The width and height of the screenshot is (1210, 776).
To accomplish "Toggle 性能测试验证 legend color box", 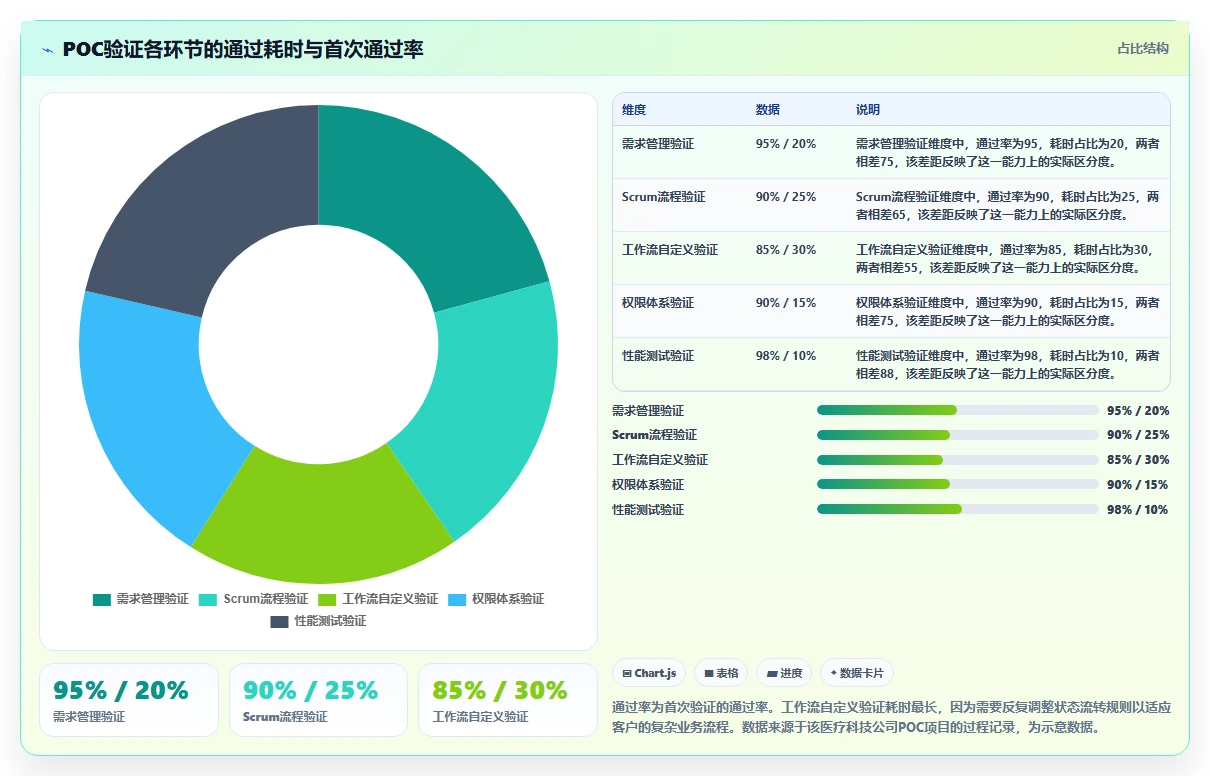I will click(x=280, y=622).
